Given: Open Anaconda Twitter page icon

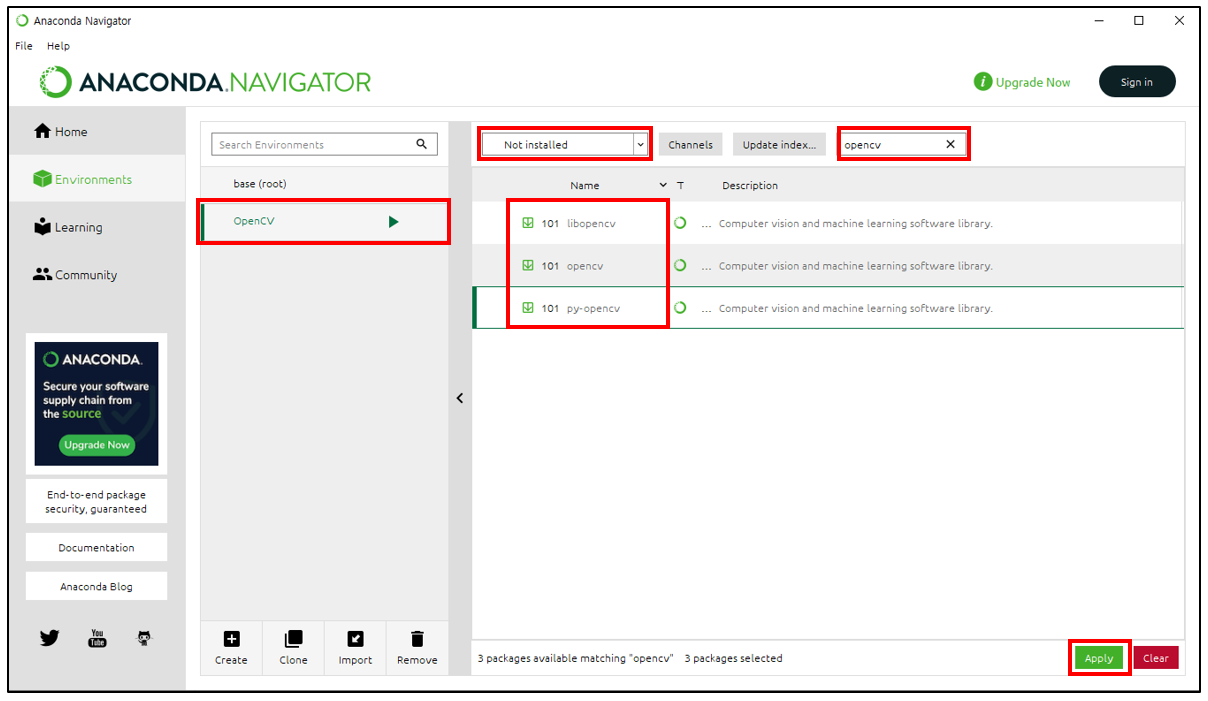Looking at the screenshot, I should [50, 637].
